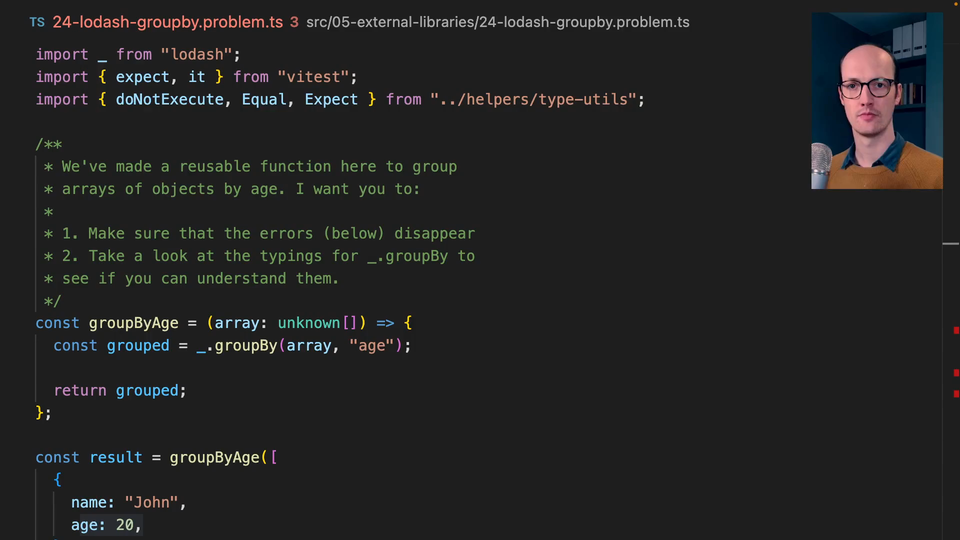Click the groupByAge constant declaration name
This screenshot has width=960, height=540.
(133, 323)
